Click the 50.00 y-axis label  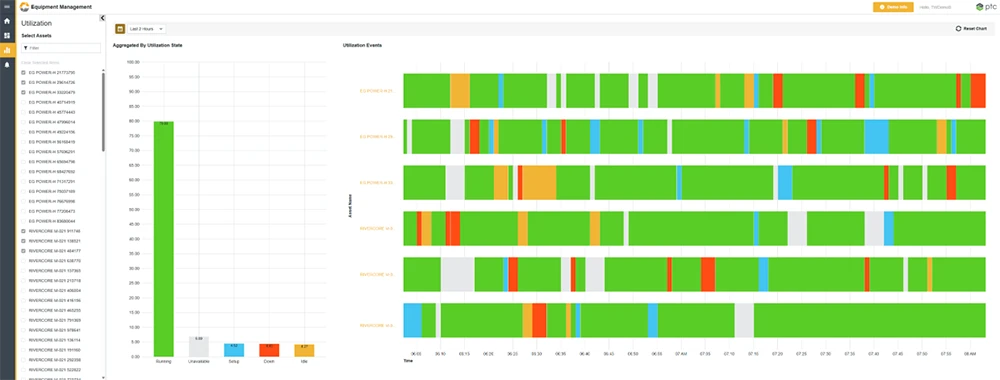click(x=135, y=210)
